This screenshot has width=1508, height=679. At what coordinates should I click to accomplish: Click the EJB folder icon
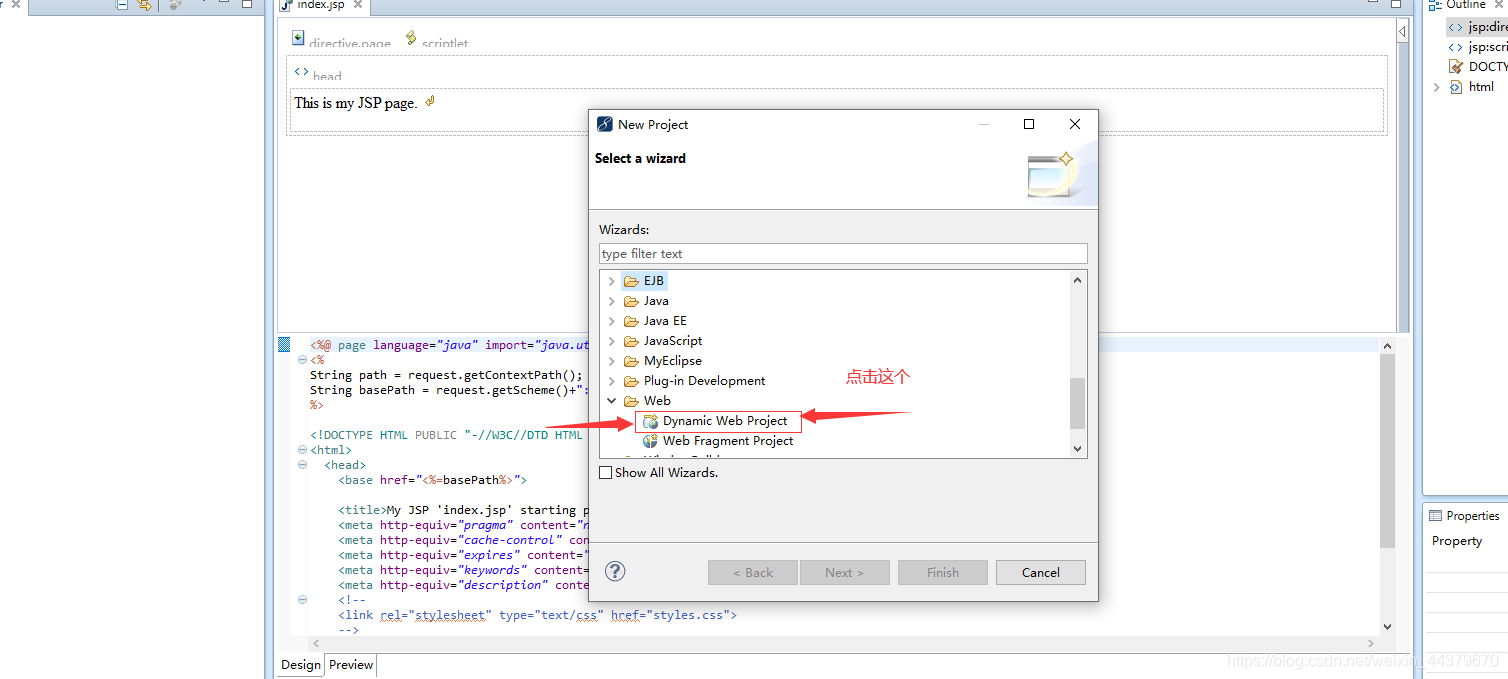[x=631, y=281]
